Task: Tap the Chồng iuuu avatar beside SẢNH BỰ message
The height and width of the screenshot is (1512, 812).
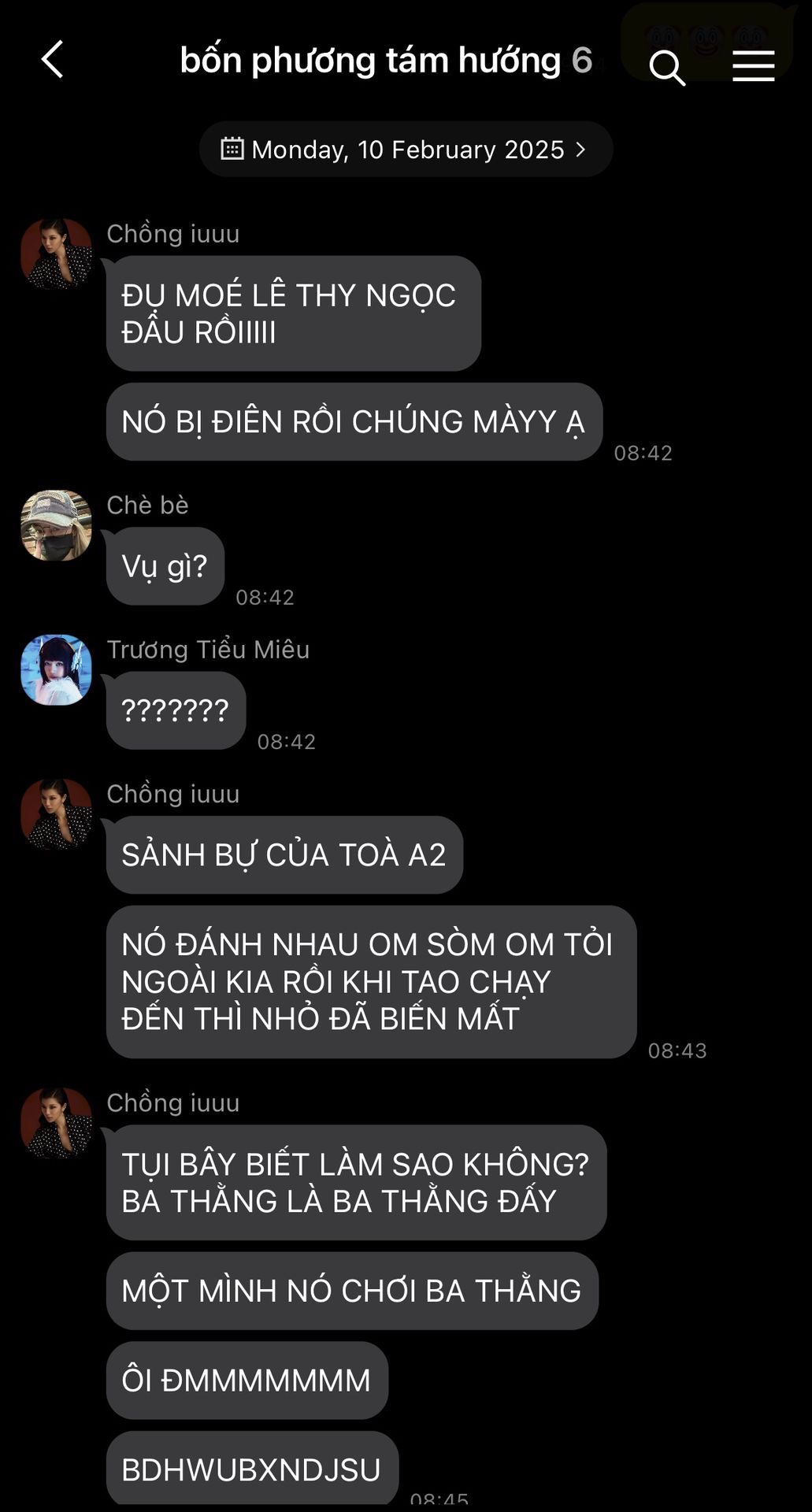Action: (56, 814)
